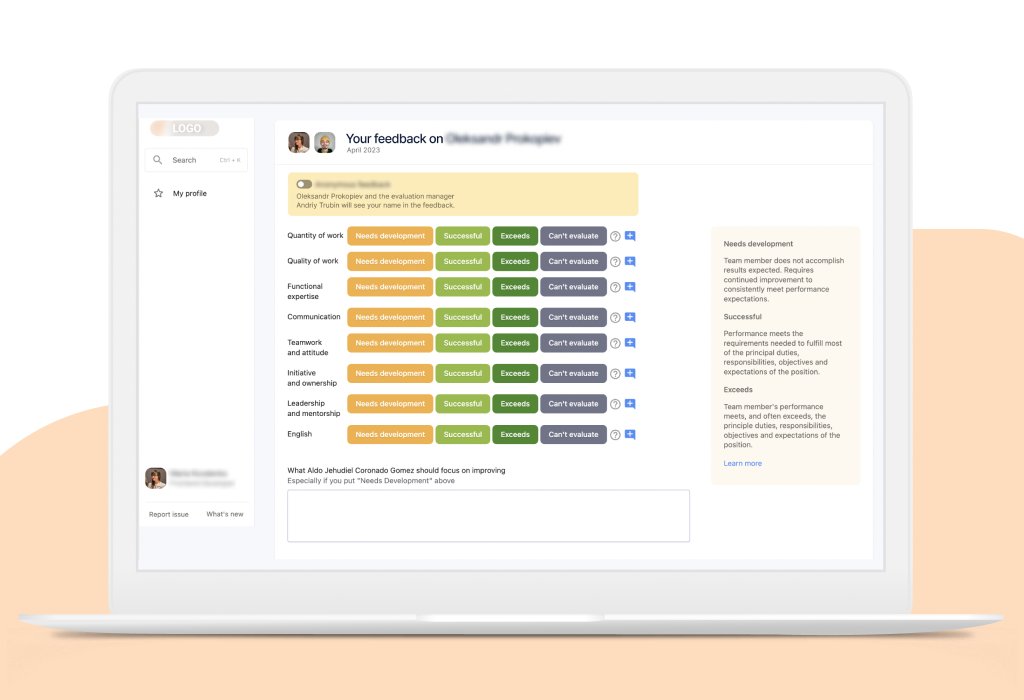
Task: Rate Leadership and mentorship as Exceeds
Action: point(515,404)
